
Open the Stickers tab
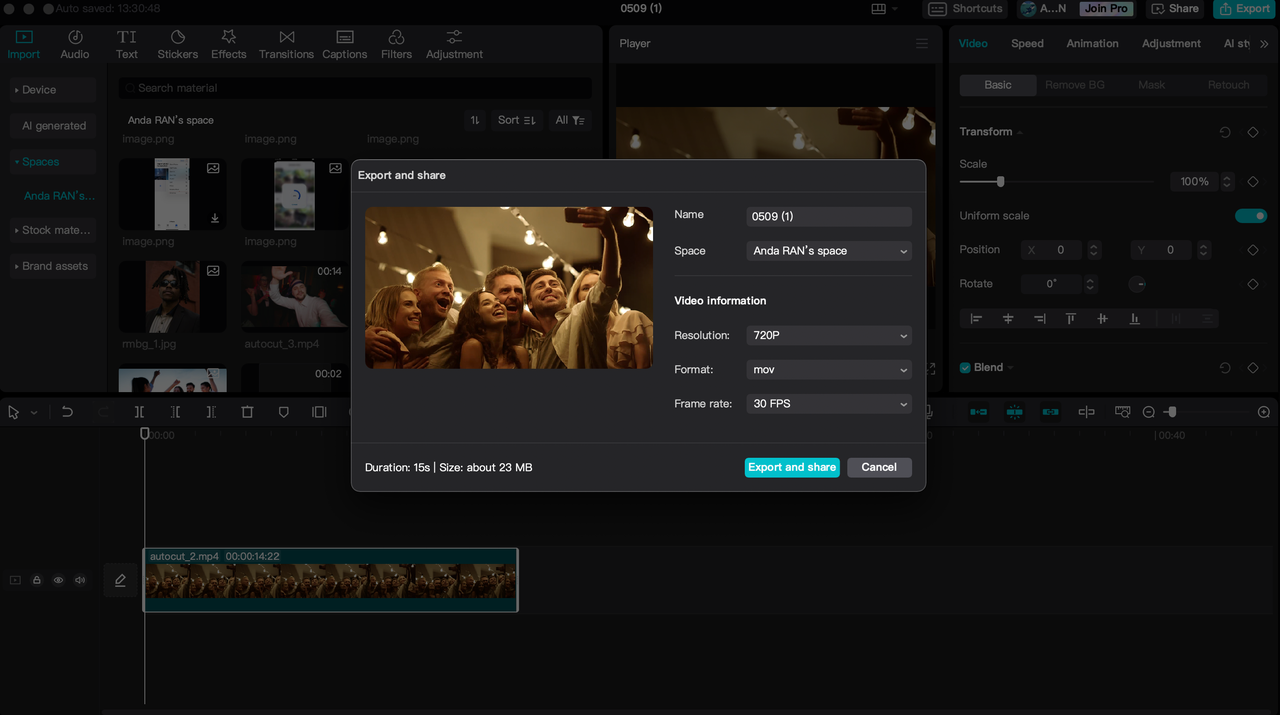[177, 44]
